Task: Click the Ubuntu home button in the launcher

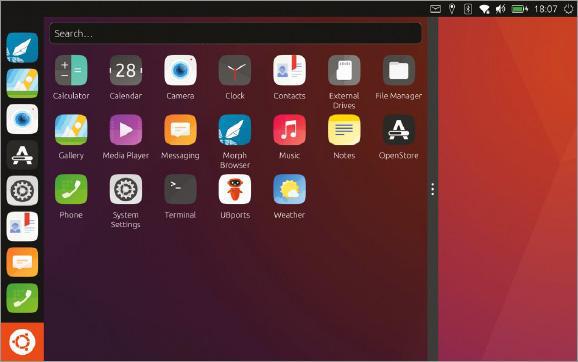Action: [22, 342]
